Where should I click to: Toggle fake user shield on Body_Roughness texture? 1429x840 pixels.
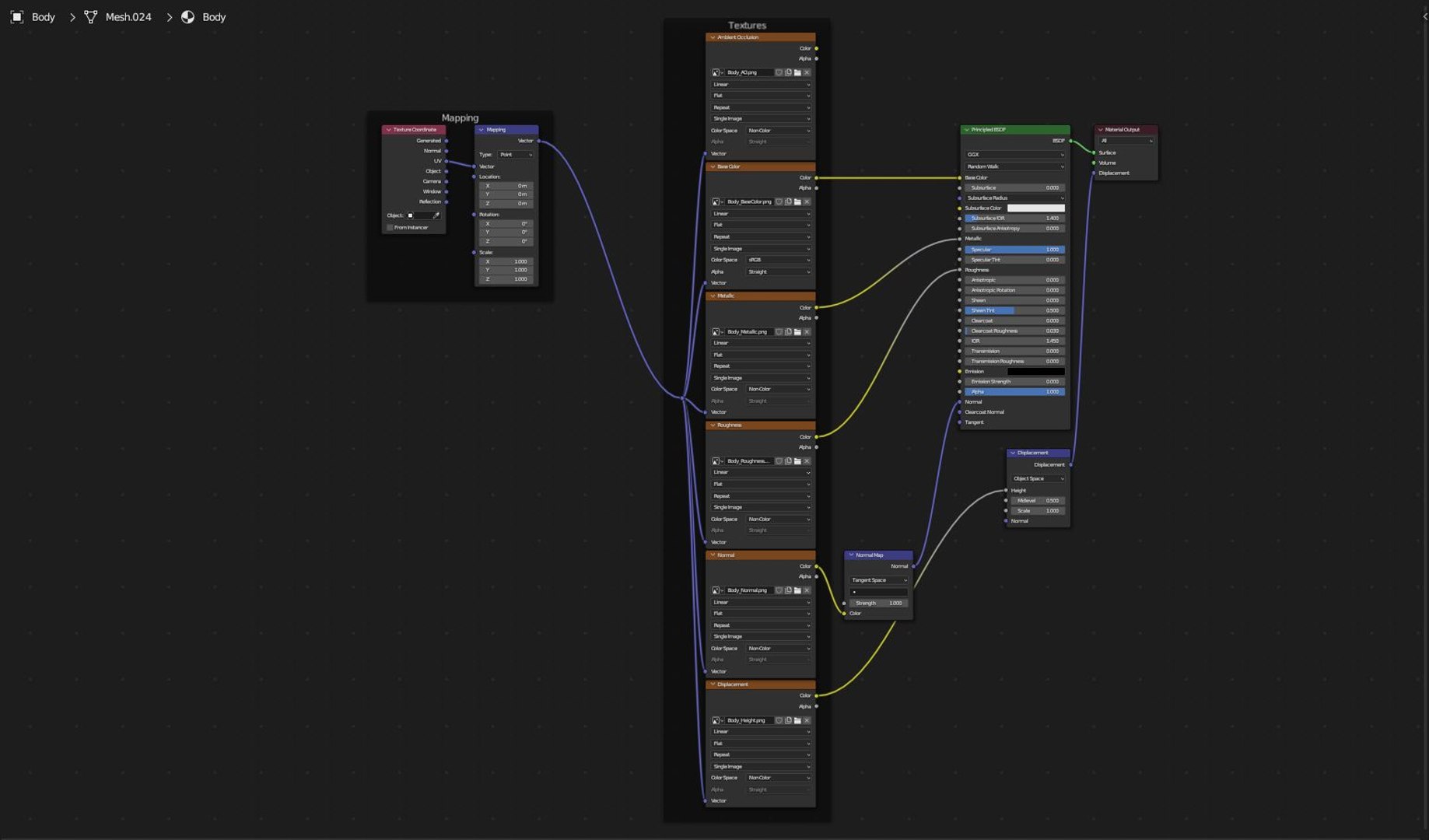(x=779, y=460)
